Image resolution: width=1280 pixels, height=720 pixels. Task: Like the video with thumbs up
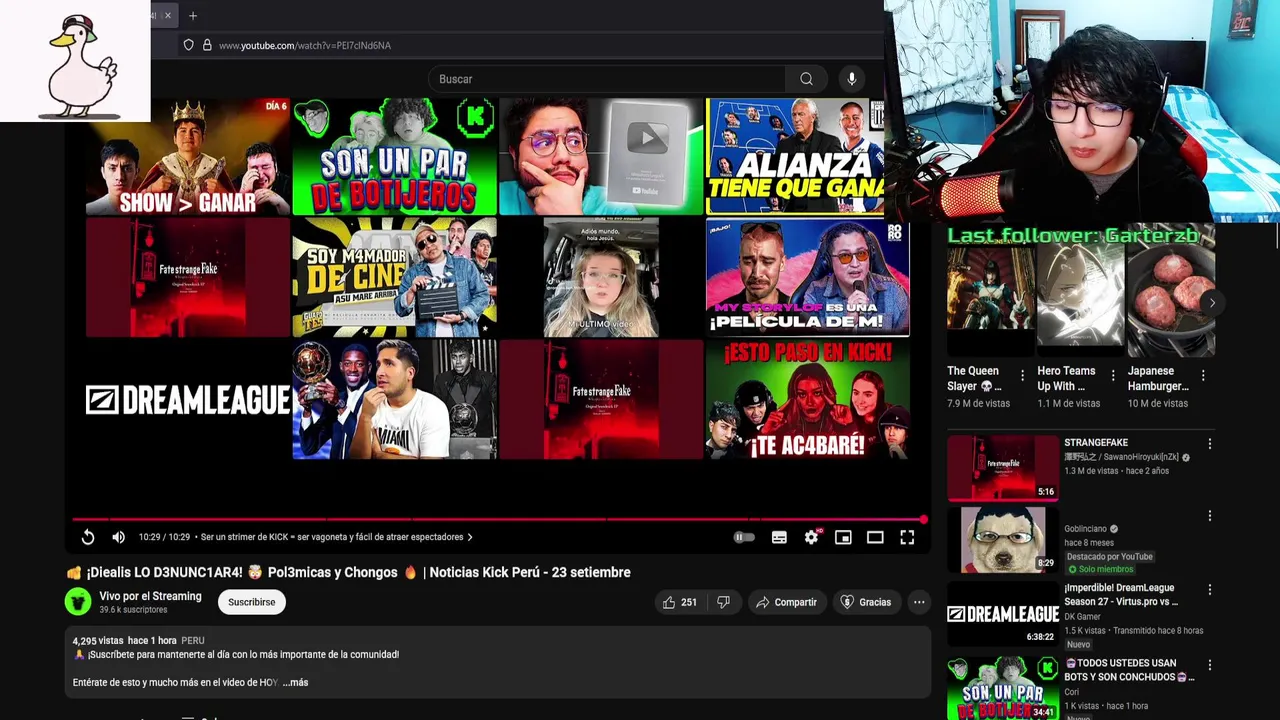[x=679, y=602]
